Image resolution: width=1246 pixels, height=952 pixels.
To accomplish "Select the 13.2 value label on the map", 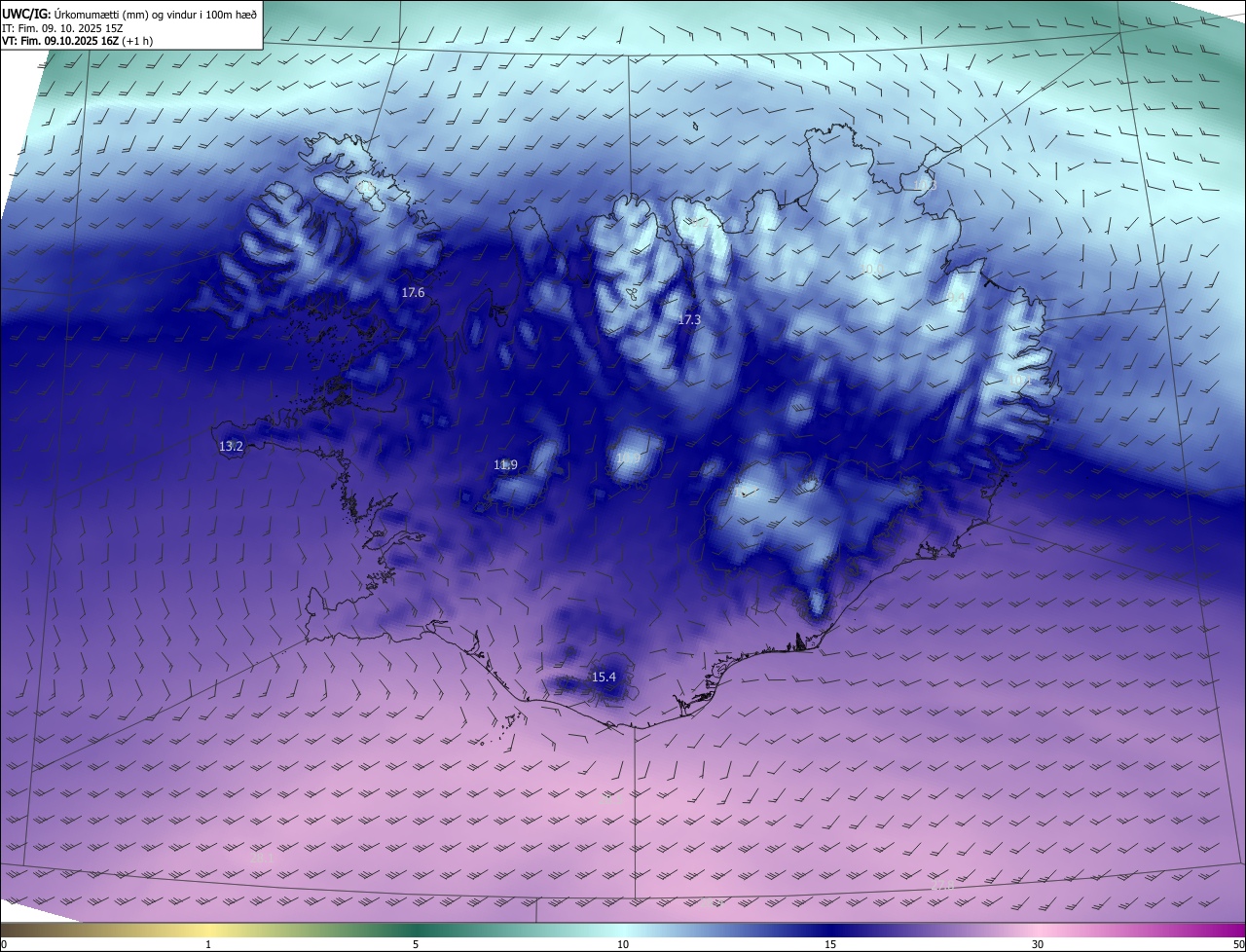I will tap(231, 446).
